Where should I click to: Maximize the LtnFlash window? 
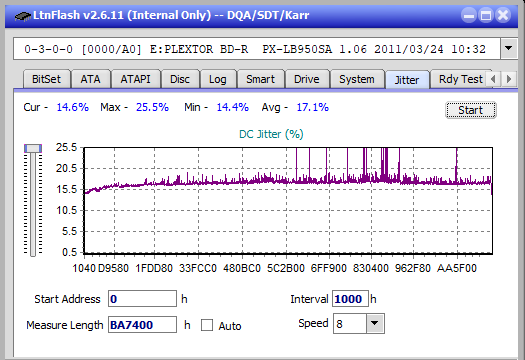(x=486, y=15)
